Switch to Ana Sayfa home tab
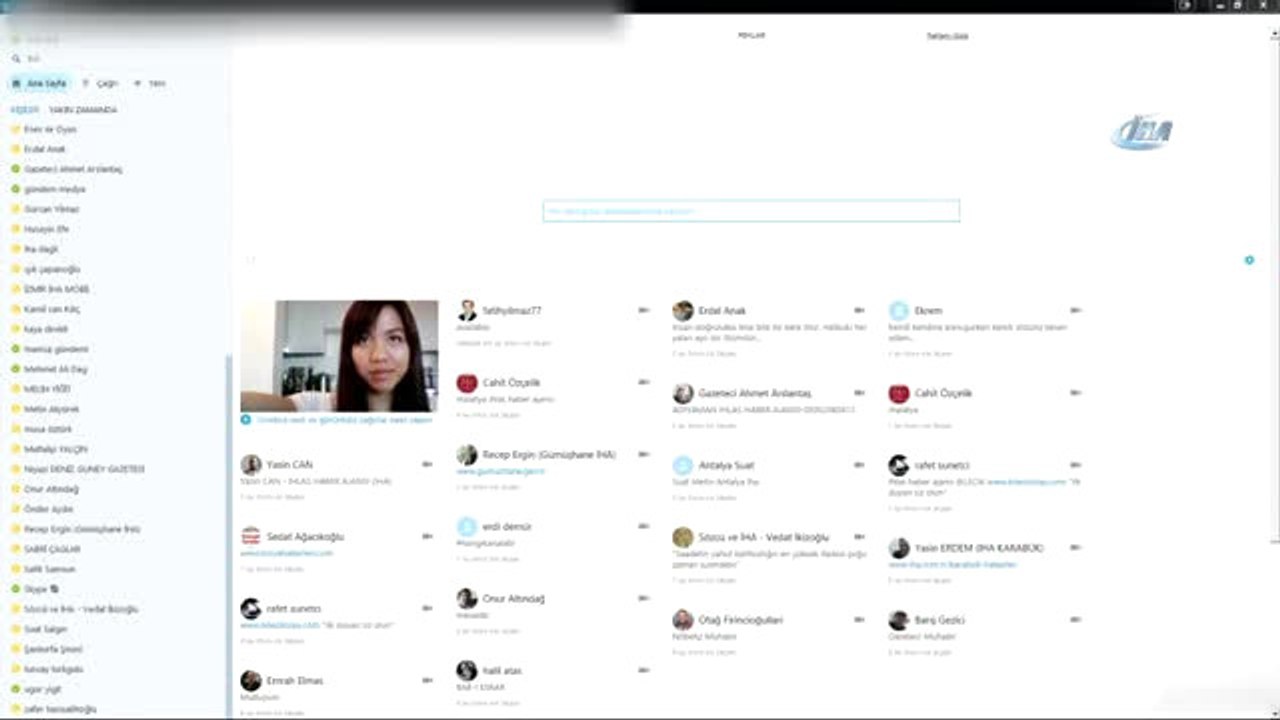The width and height of the screenshot is (1280, 720). pyautogui.click(x=40, y=83)
